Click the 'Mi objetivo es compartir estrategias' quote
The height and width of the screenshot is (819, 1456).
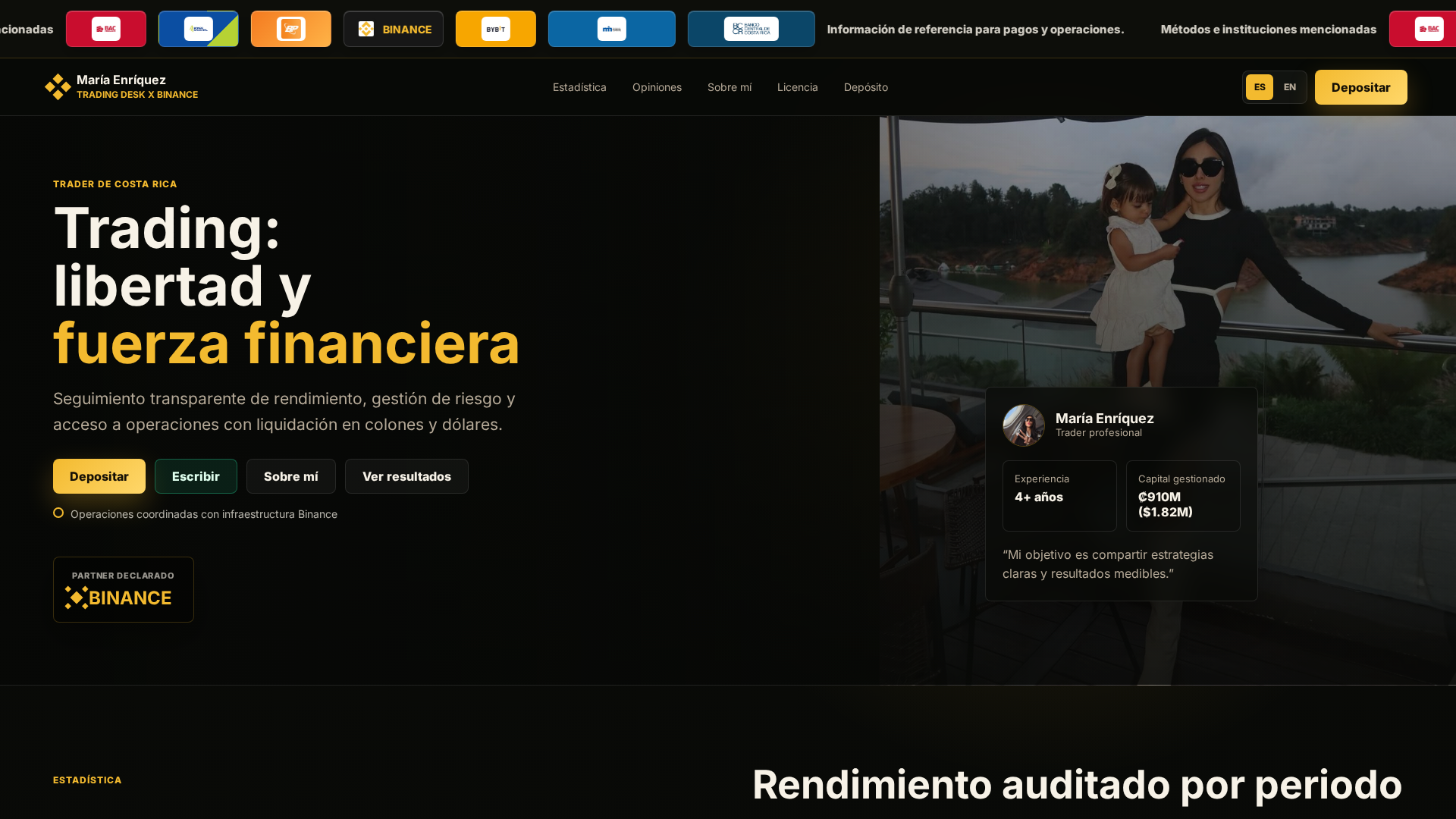click(1108, 564)
